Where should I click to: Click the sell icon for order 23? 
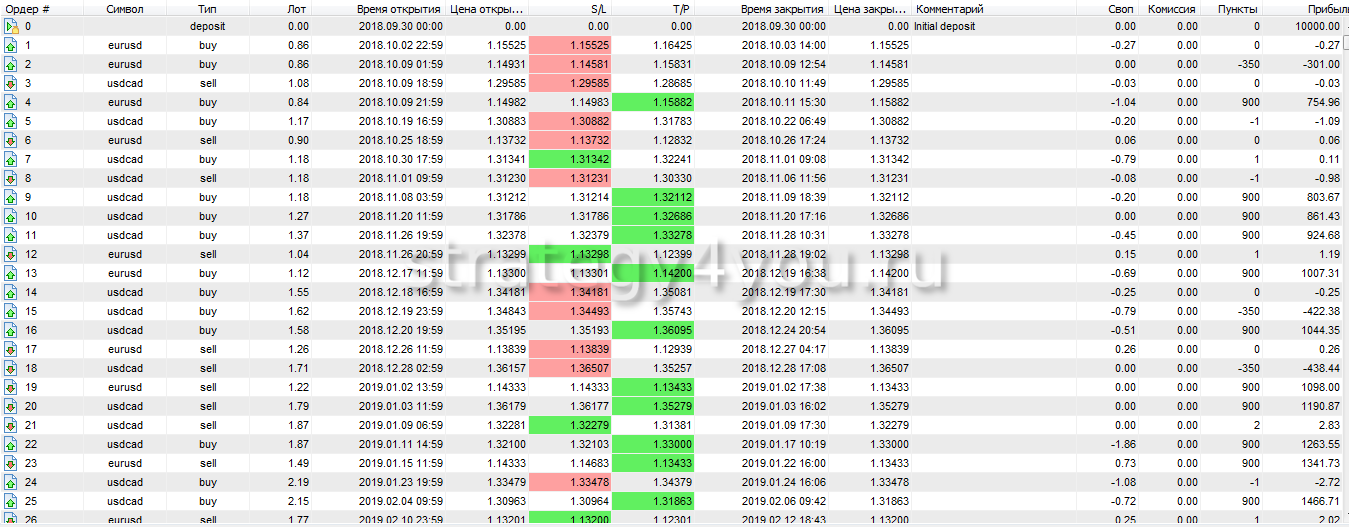11,463
